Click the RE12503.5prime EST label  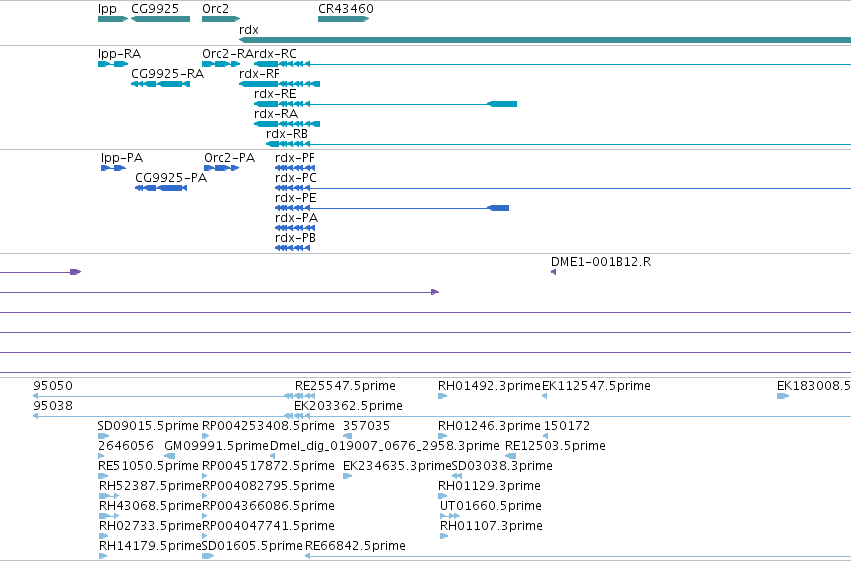[555, 447]
